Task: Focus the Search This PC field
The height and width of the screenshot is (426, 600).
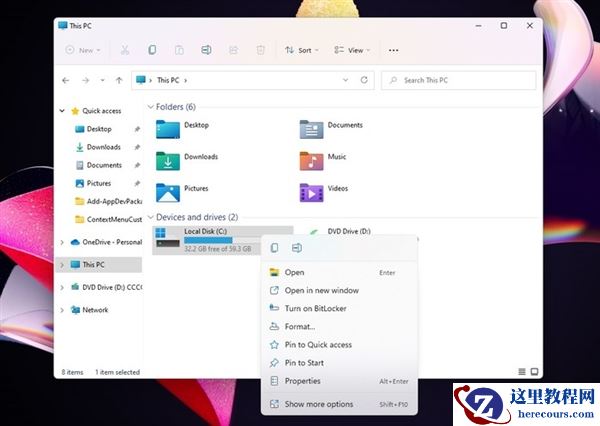Action: (x=458, y=80)
